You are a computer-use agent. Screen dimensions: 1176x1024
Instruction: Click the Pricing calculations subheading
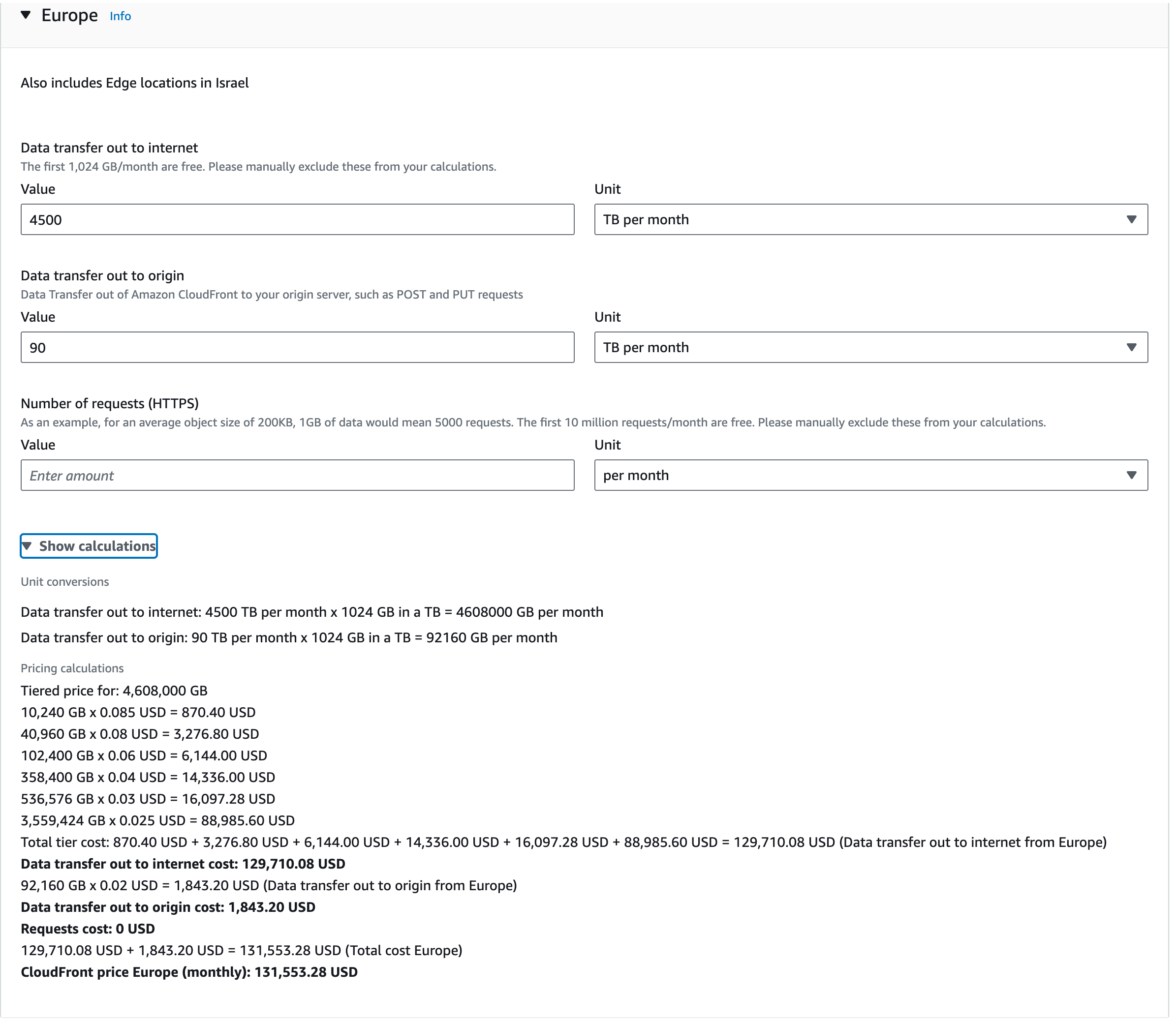72,669
